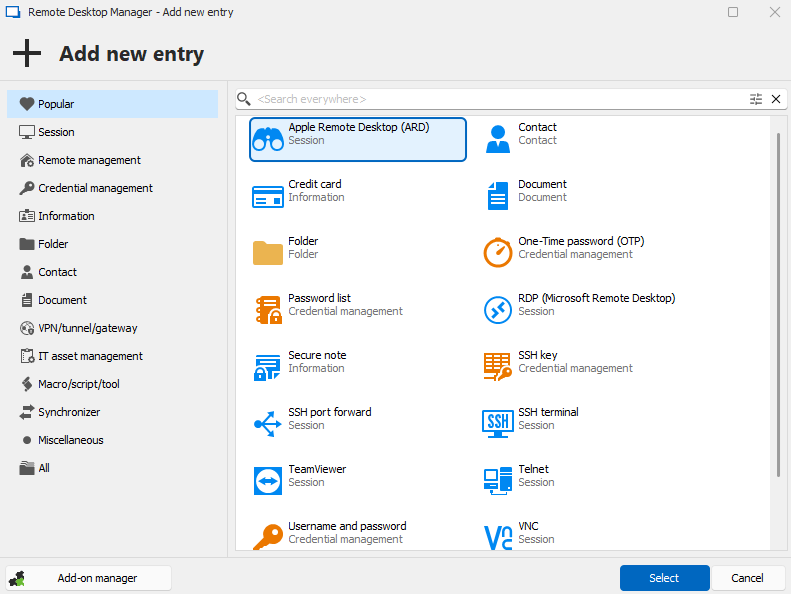The image size is (791, 594).
Task: Pick the Credit card icon
Action: click(x=268, y=196)
